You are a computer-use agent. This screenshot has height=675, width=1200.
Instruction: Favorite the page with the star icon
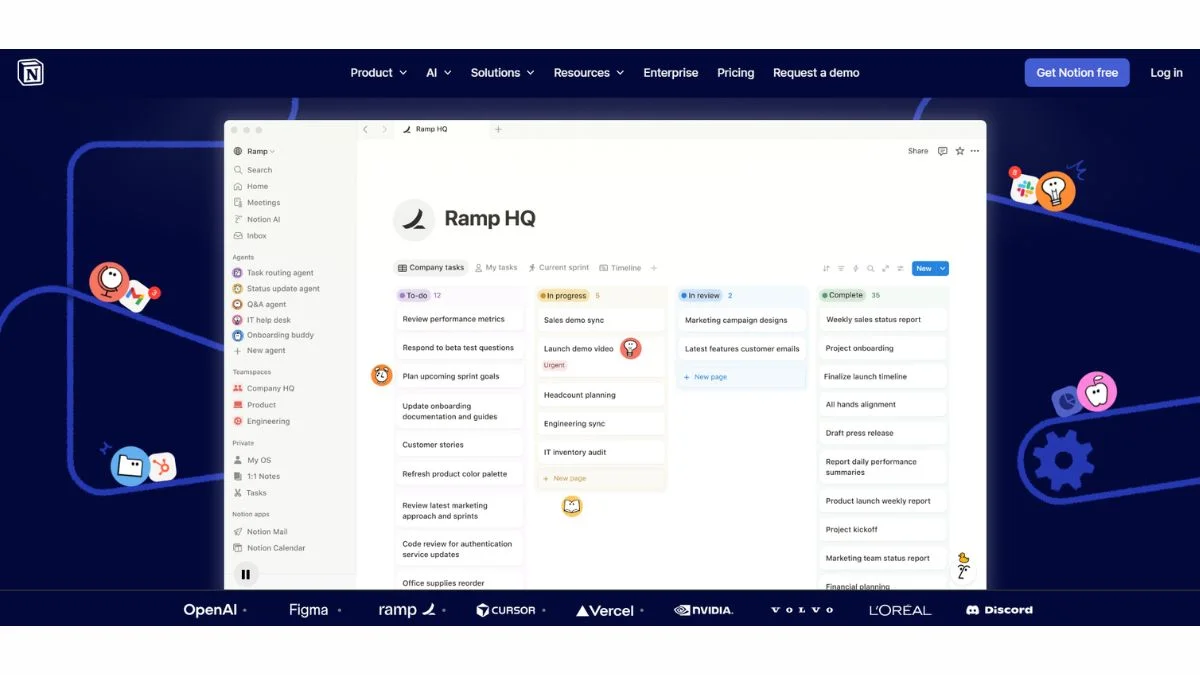[960, 151]
